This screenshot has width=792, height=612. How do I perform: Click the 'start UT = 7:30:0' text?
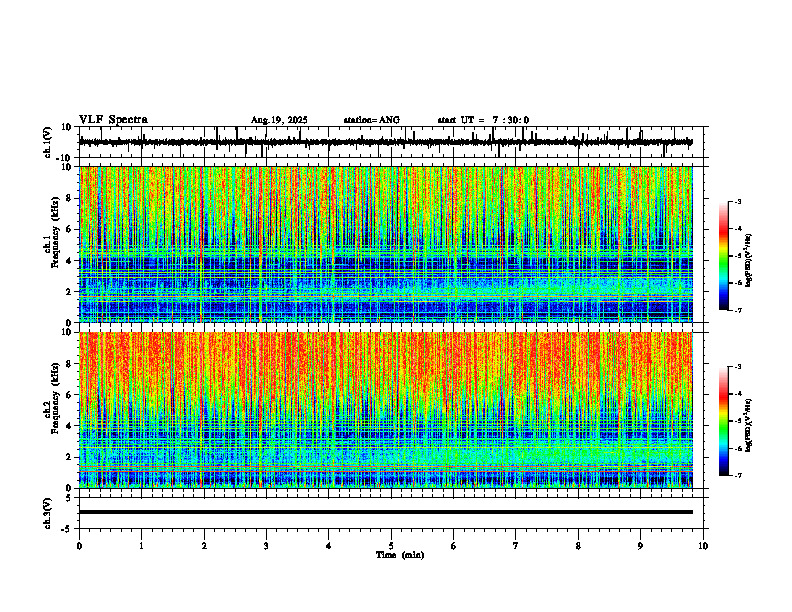(x=483, y=120)
